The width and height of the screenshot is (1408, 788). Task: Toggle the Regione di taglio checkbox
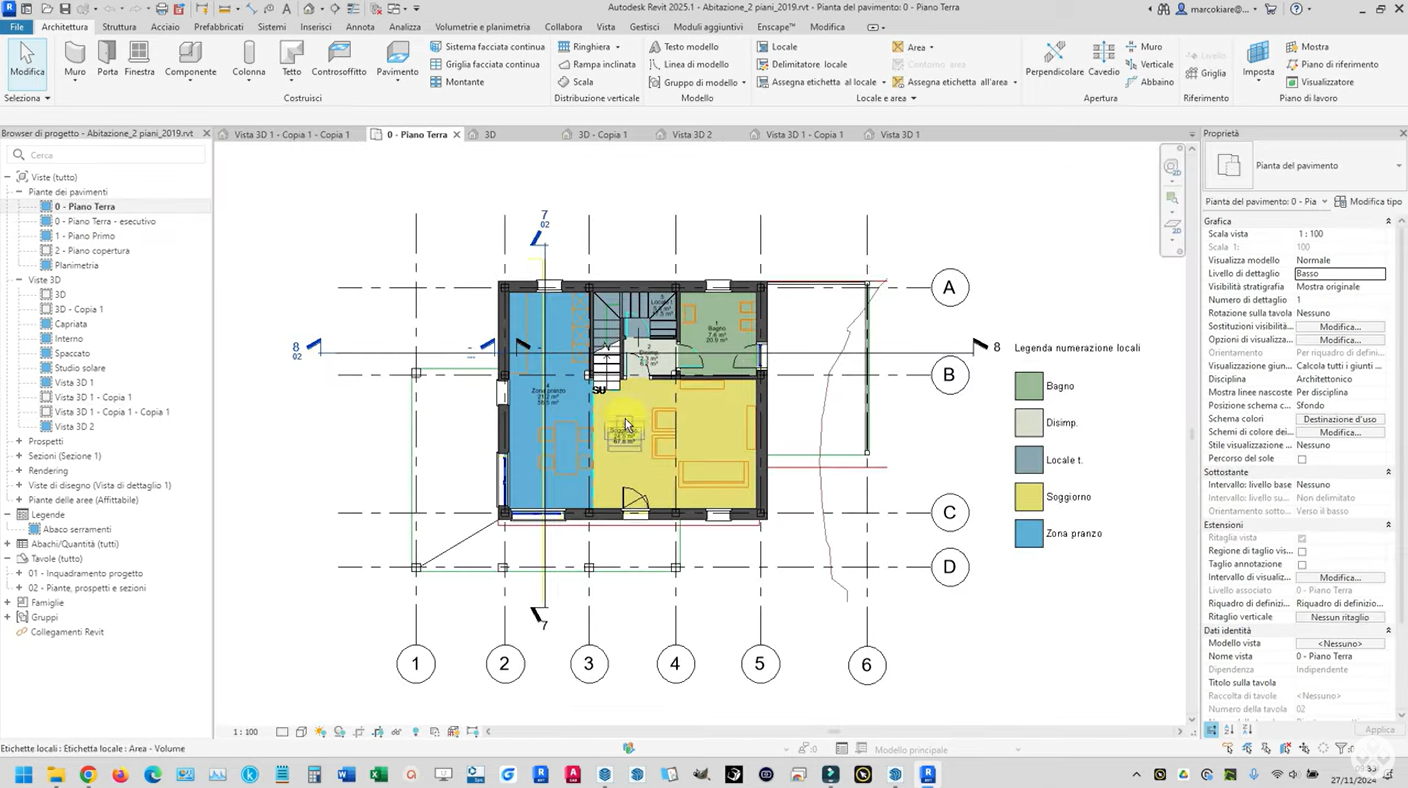1301,551
